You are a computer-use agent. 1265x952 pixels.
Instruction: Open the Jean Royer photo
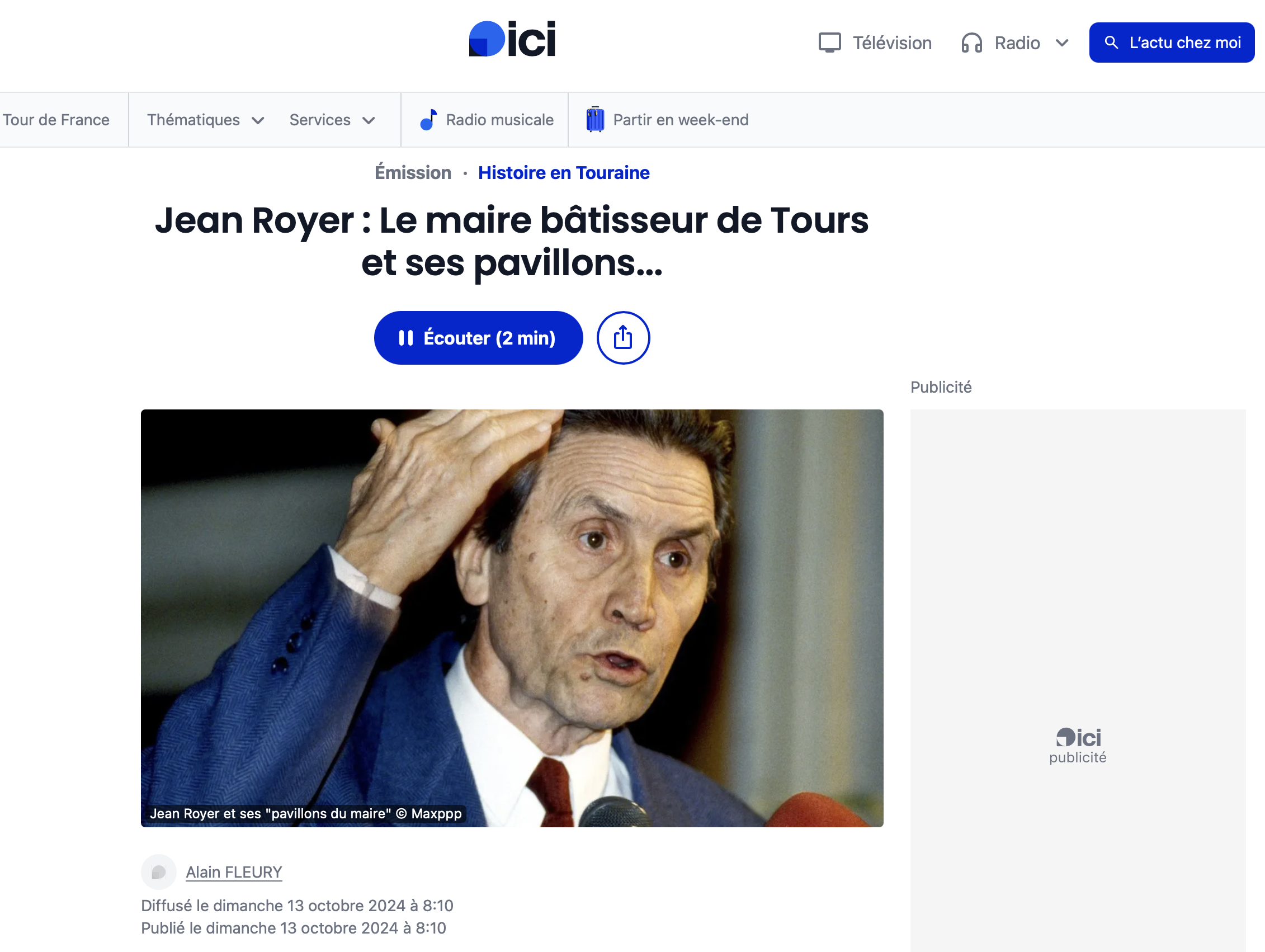512,618
